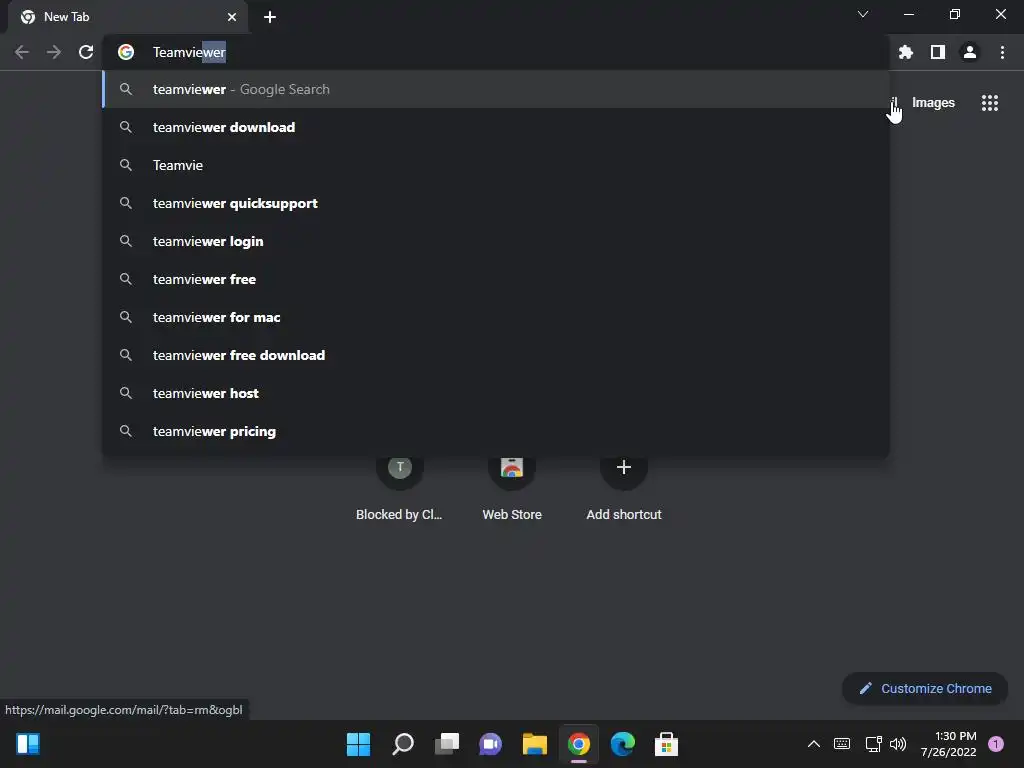1024x768 pixels.
Task: Choose 'teamviewer free download' suggestion
Action: [496, 355]
